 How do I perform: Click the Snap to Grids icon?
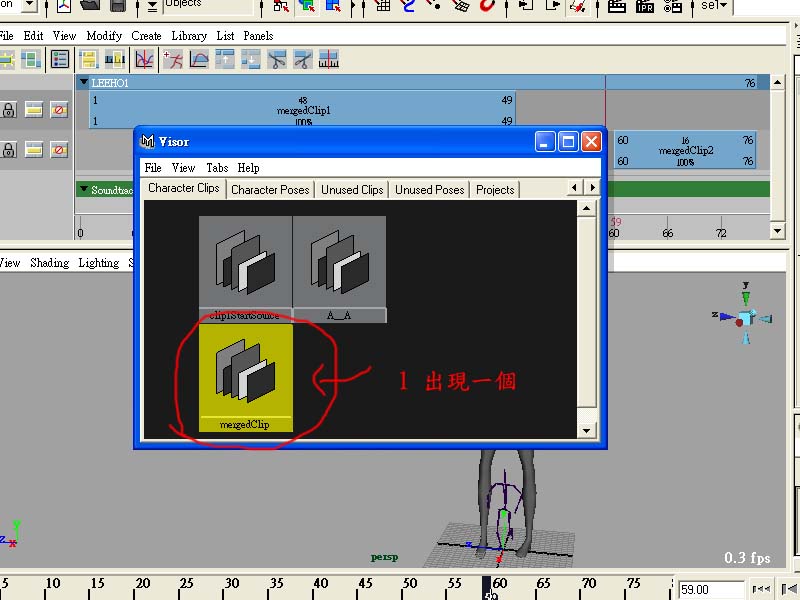[x=383, y=6]
